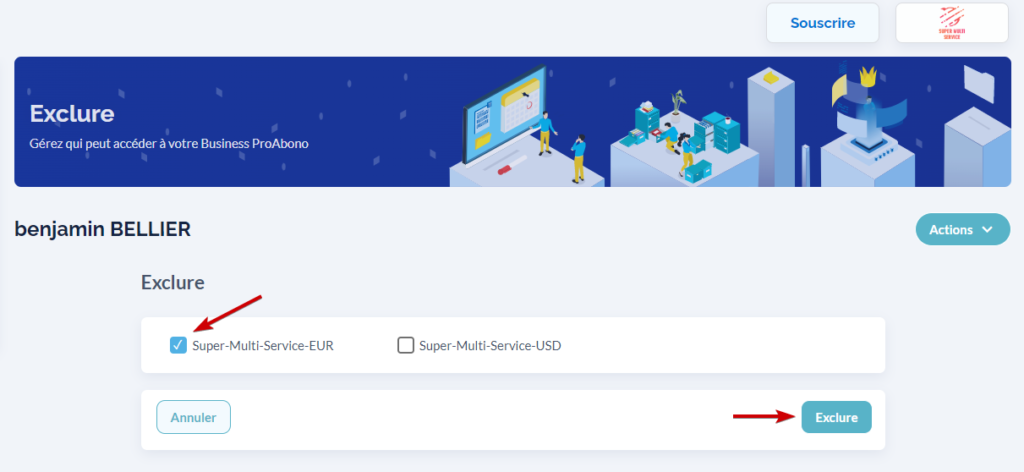The image size is (1024, 472).
Task: Click the Exclure banner title
Action: coord(72,114)
